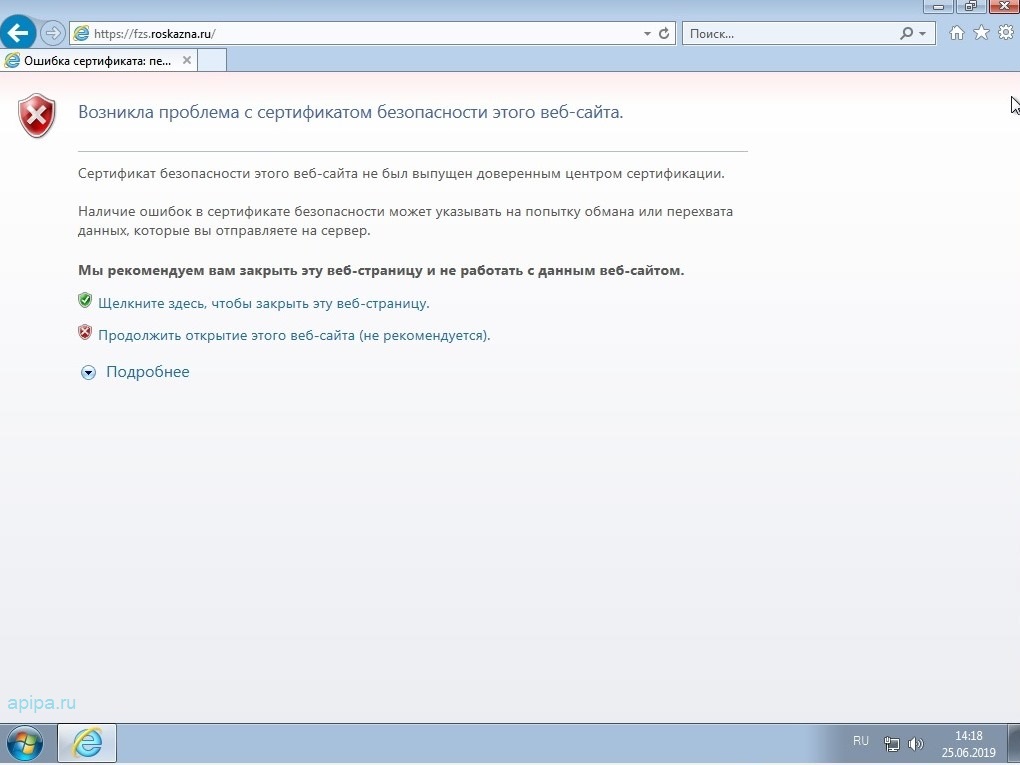Click the search magnifier icon

coord(906,34)
